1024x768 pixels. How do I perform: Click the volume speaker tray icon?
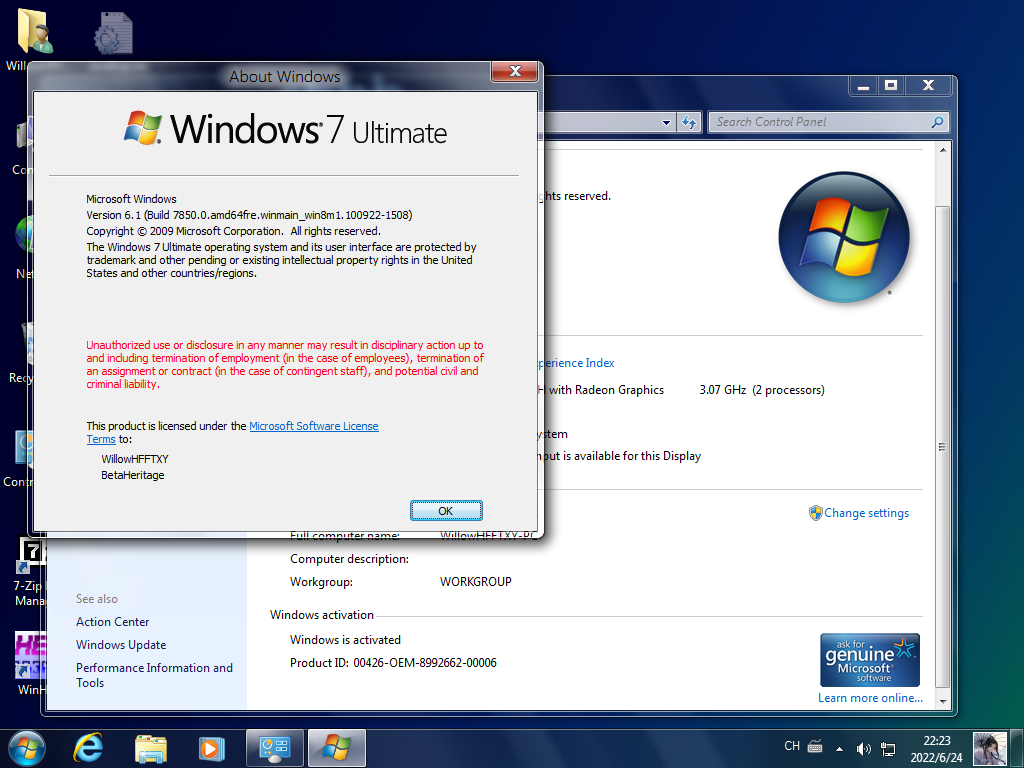pos(863,748)
